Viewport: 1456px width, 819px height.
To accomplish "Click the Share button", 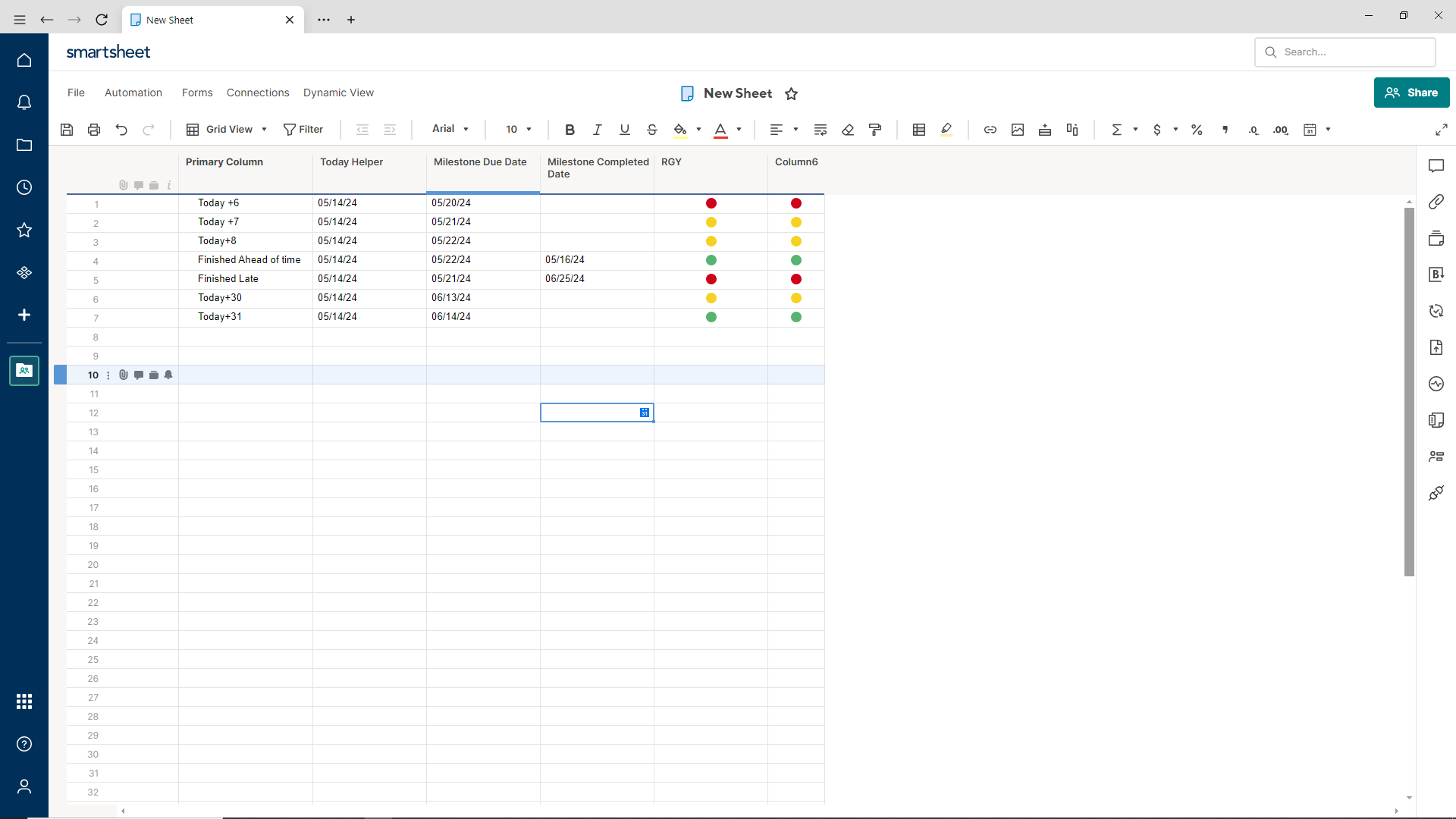I will pyautogui.click(x=1411, y=93).
